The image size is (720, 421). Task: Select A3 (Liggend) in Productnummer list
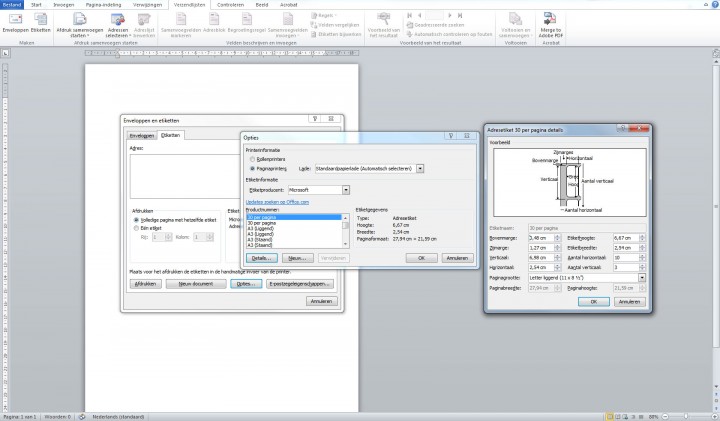pyautogui.click(x=262, y=228)
